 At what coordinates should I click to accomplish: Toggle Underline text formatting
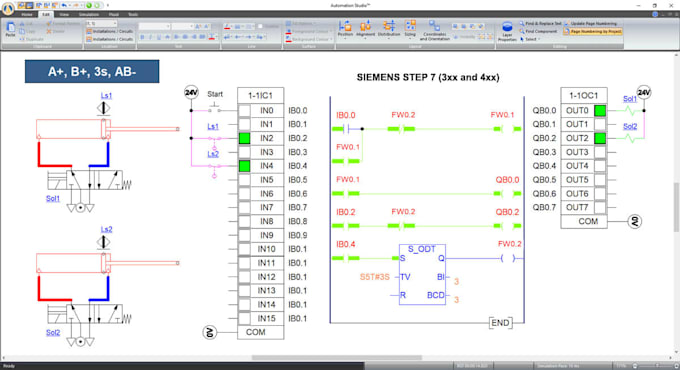tap(159, 37)
